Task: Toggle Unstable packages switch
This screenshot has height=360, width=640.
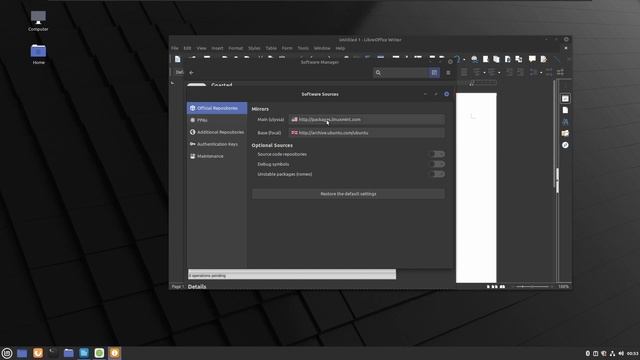Action: (x=437, y=174)
